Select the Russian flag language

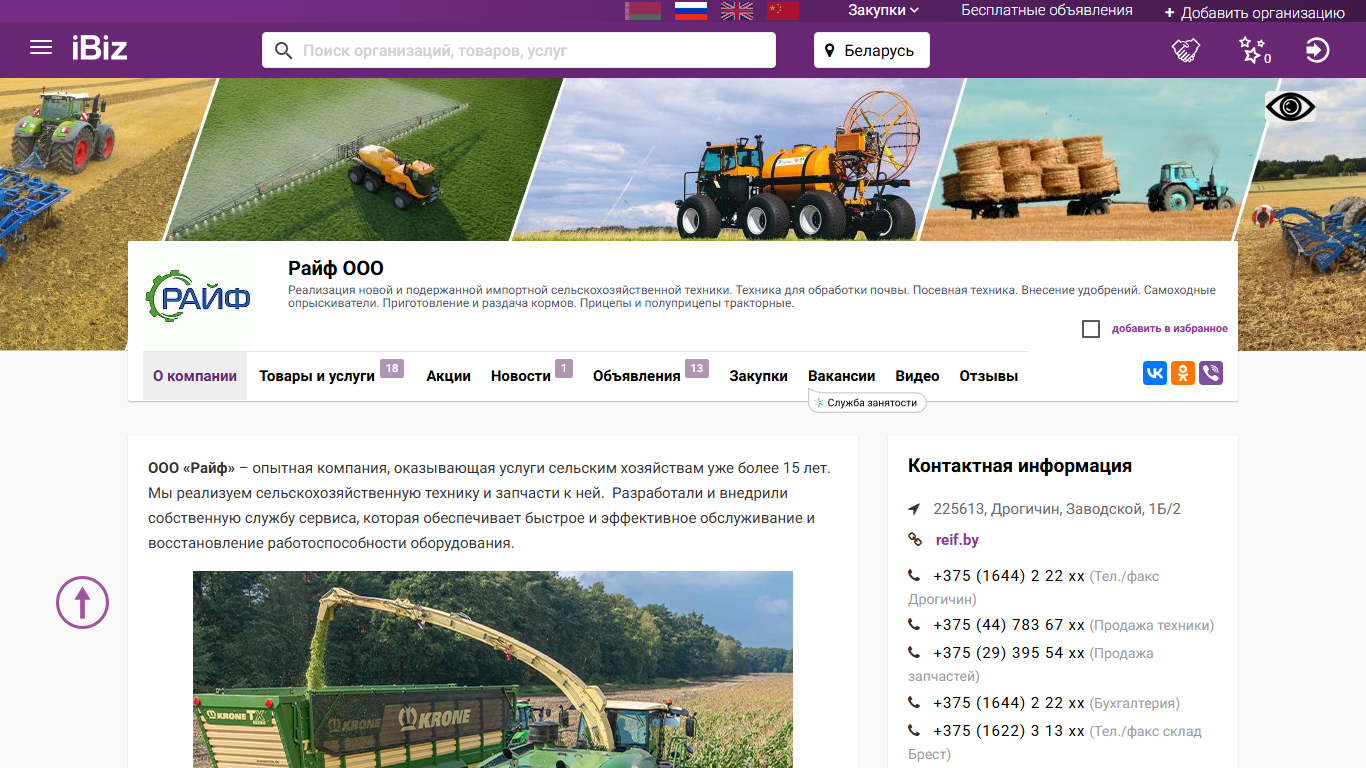691,11
